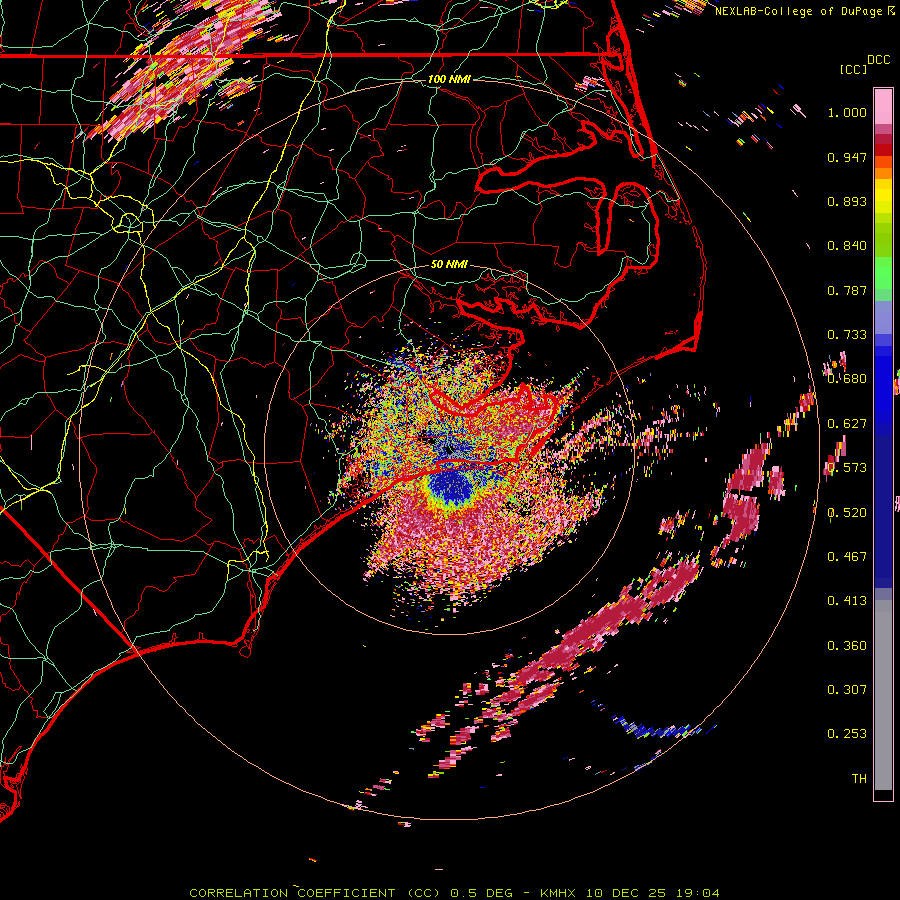Viewport: 900px width, 900px height.
Task: Click the 0.893 scale value
Action: [847, 201]
